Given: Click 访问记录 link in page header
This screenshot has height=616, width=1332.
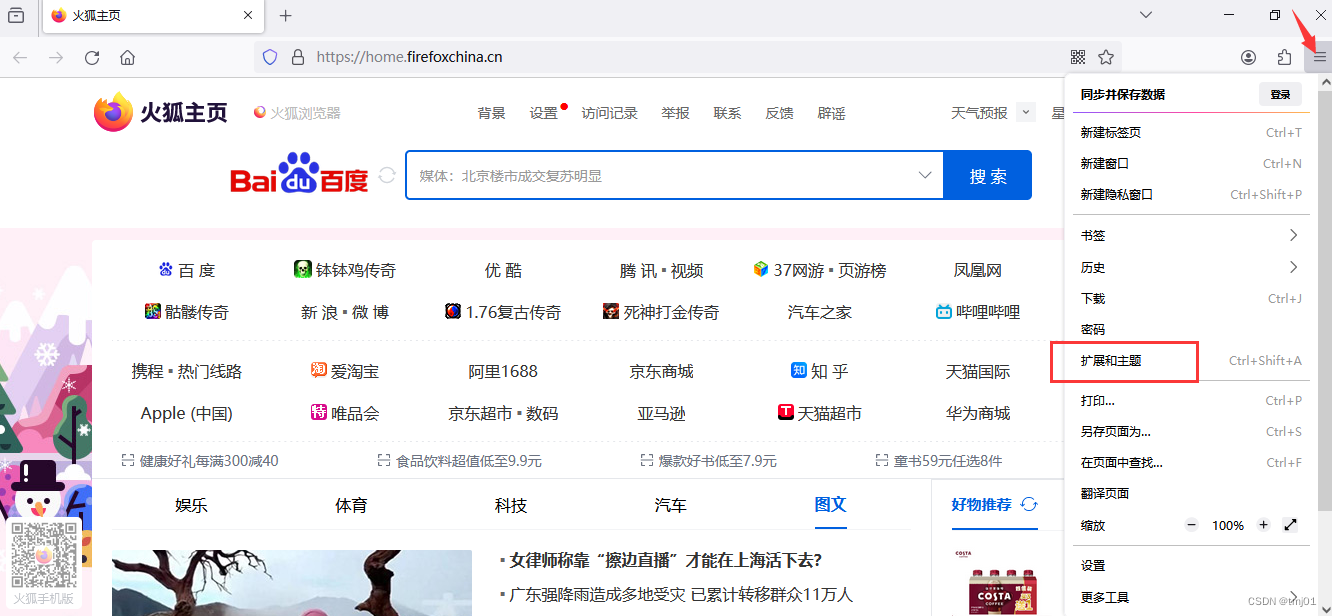Looking at the screenshot, I should click(610, 113).
